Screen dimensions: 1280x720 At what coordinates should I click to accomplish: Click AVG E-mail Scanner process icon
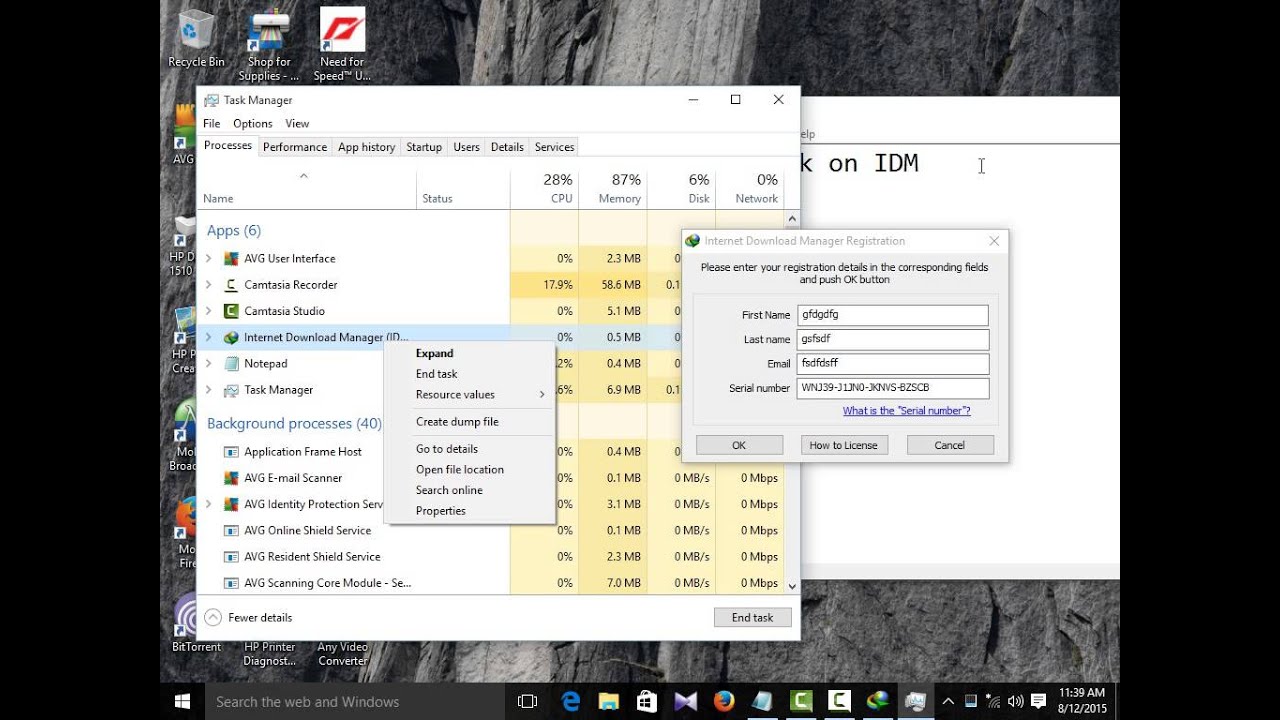point(231,478)
